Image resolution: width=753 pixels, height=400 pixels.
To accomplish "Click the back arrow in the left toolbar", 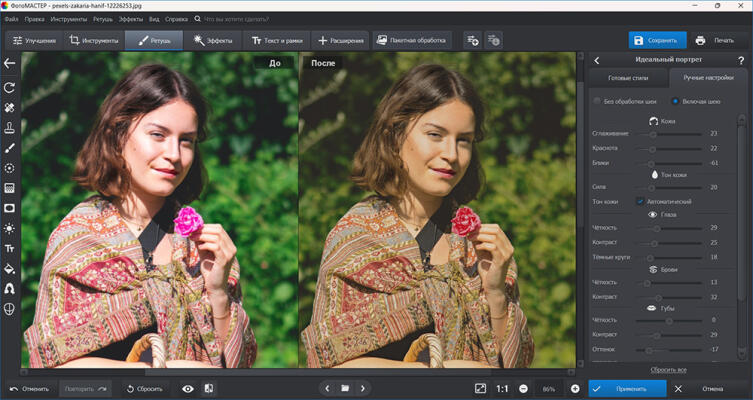I will point(10,63).
